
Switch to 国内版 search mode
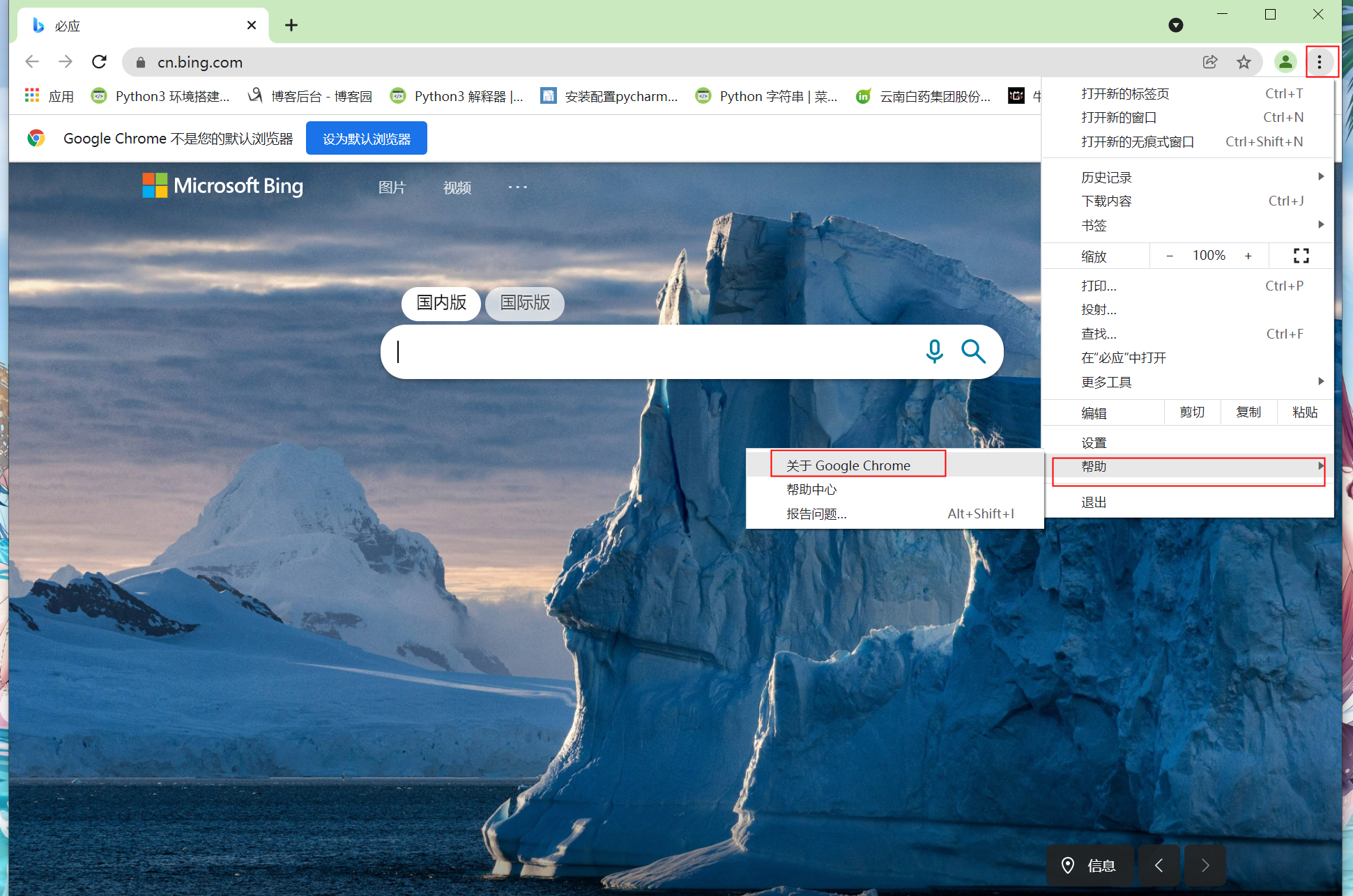pyautogui.click(x=441, y=303)
